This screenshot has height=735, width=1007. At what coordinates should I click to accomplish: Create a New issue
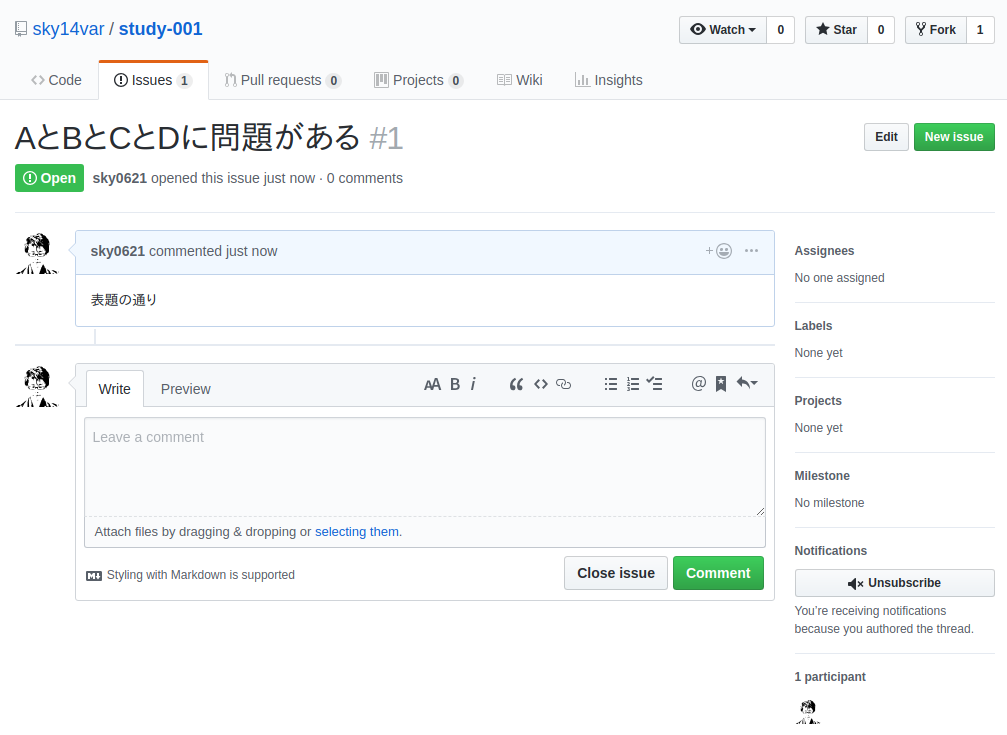click(954, 137)
